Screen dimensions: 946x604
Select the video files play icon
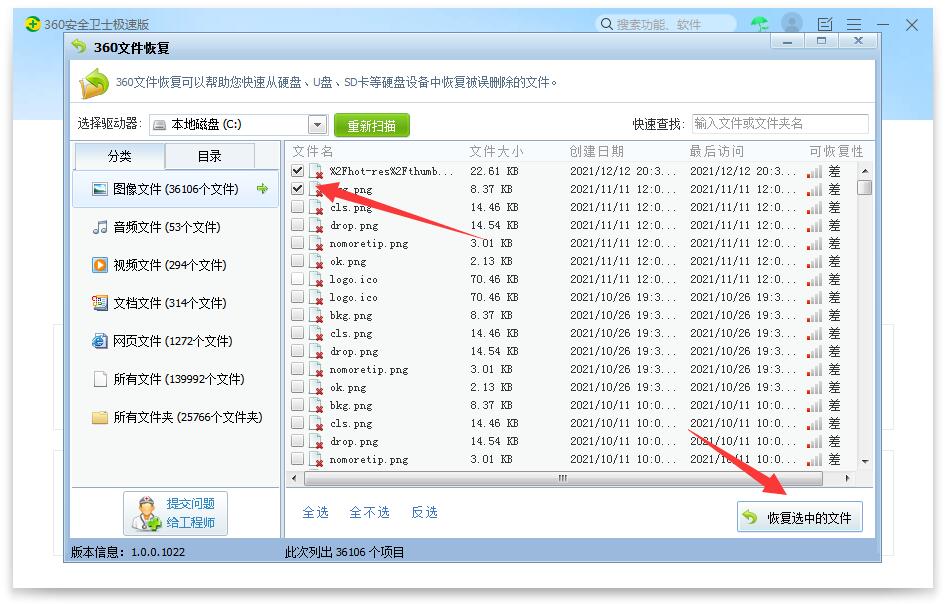[x=100, y=265]
